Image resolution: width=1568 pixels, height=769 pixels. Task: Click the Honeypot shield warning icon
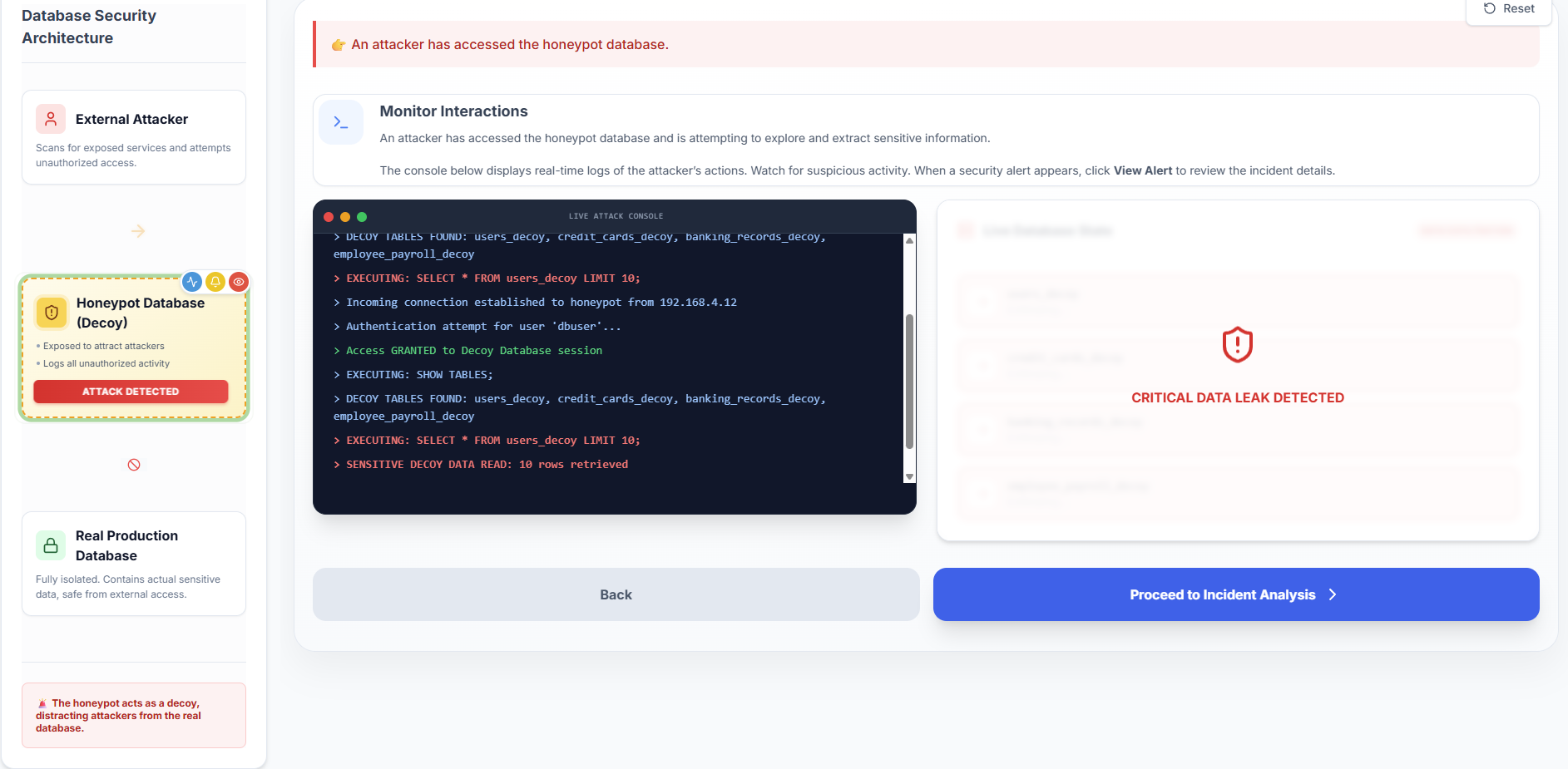click(52, 313)
